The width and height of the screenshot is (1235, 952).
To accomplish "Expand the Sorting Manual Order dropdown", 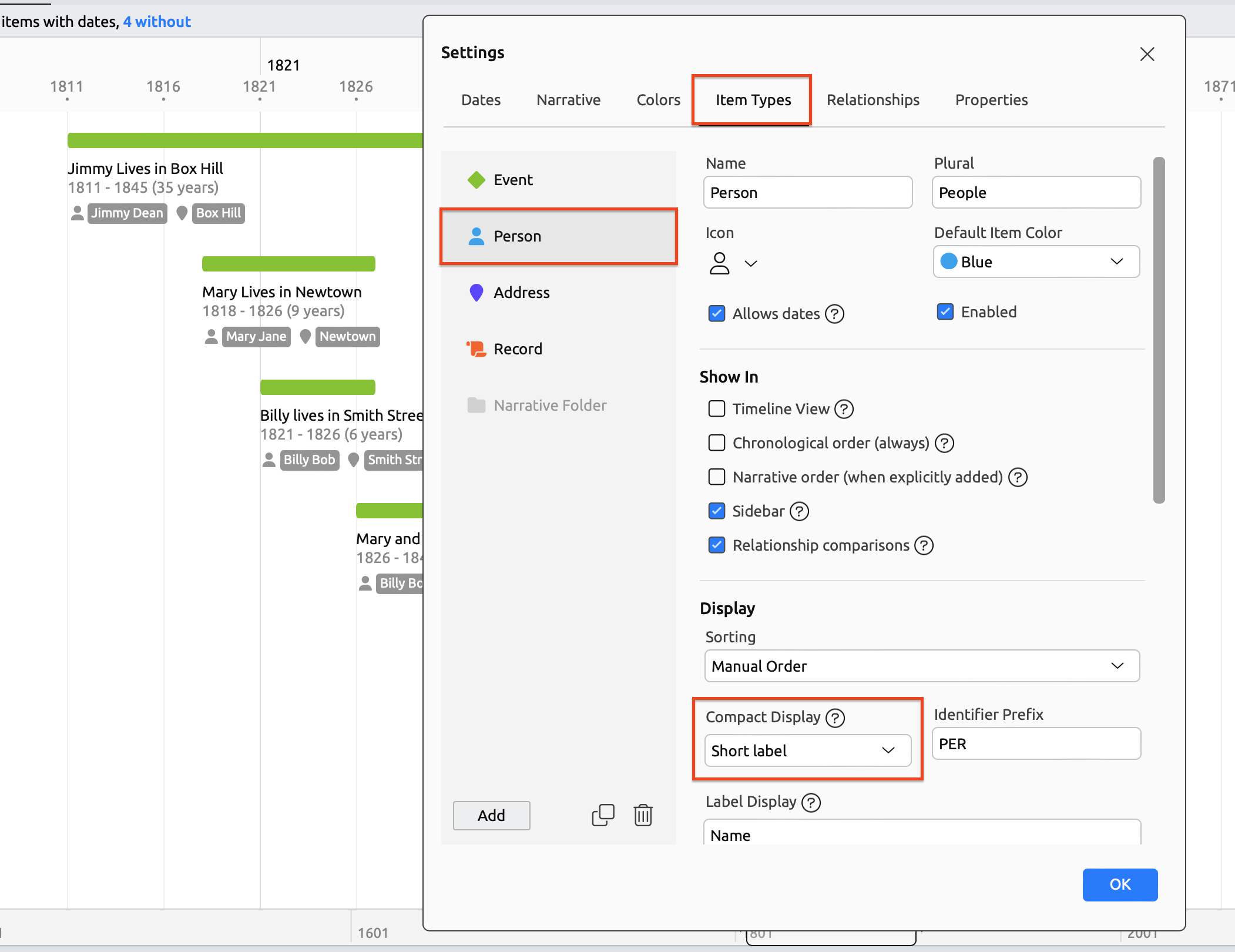I will pos(921,666).
